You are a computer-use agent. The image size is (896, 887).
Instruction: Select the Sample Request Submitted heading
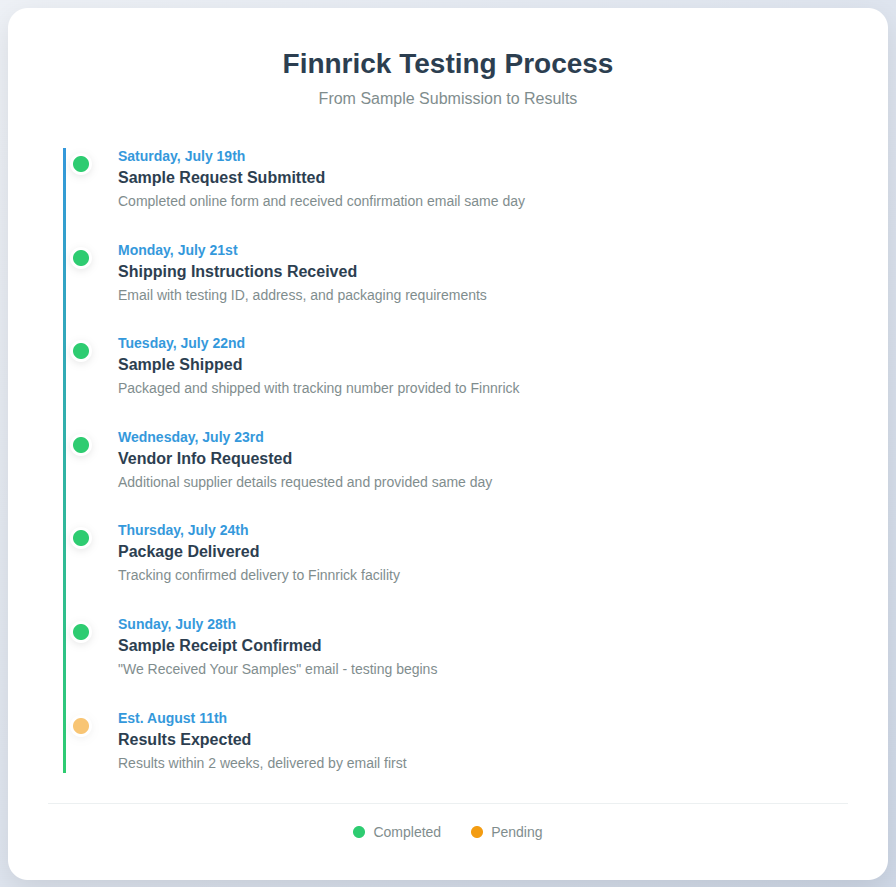click(221, 178)
